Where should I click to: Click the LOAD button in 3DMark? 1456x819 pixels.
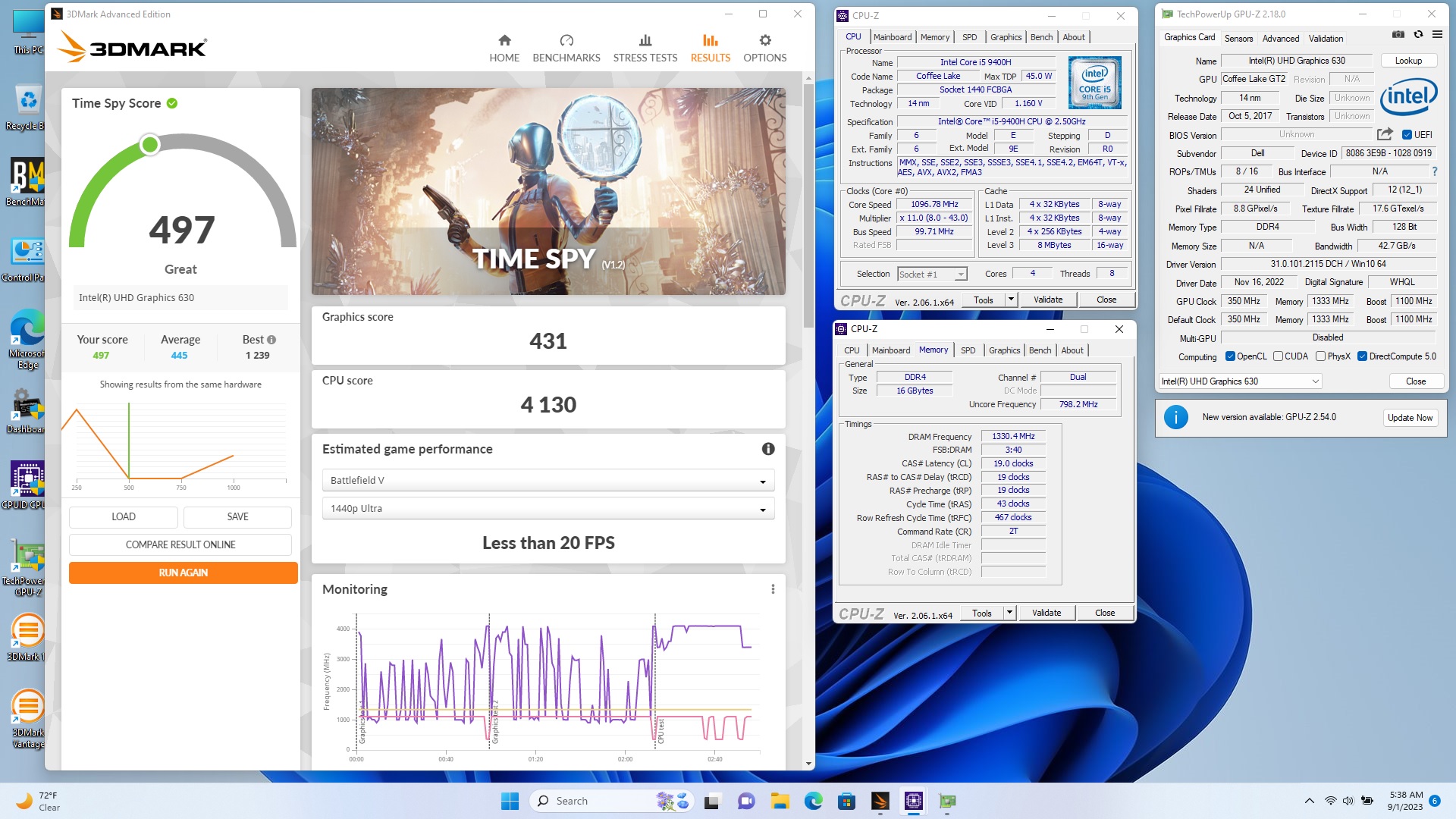pos(124,516)
